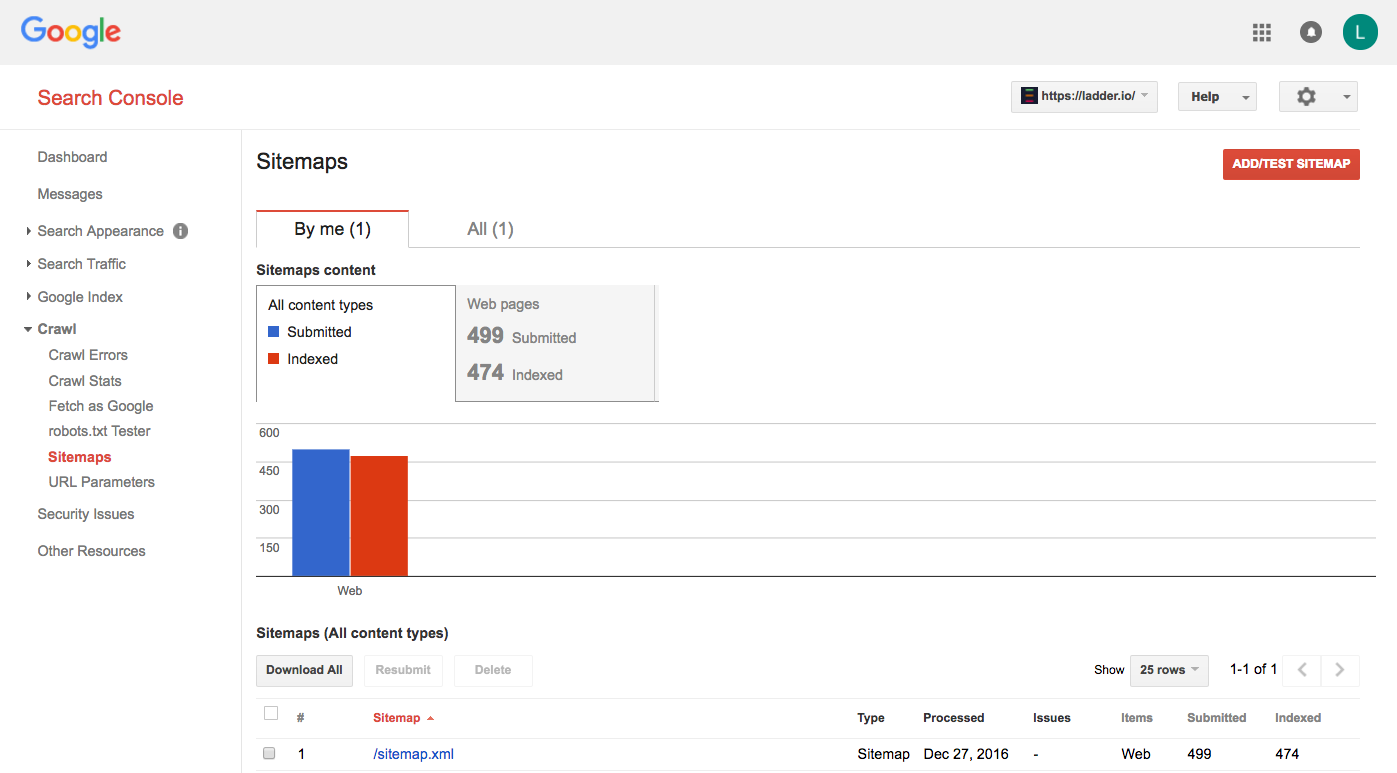Open the /sitemap.xml link
The image size is (1397, 773).
pos(413,754)
